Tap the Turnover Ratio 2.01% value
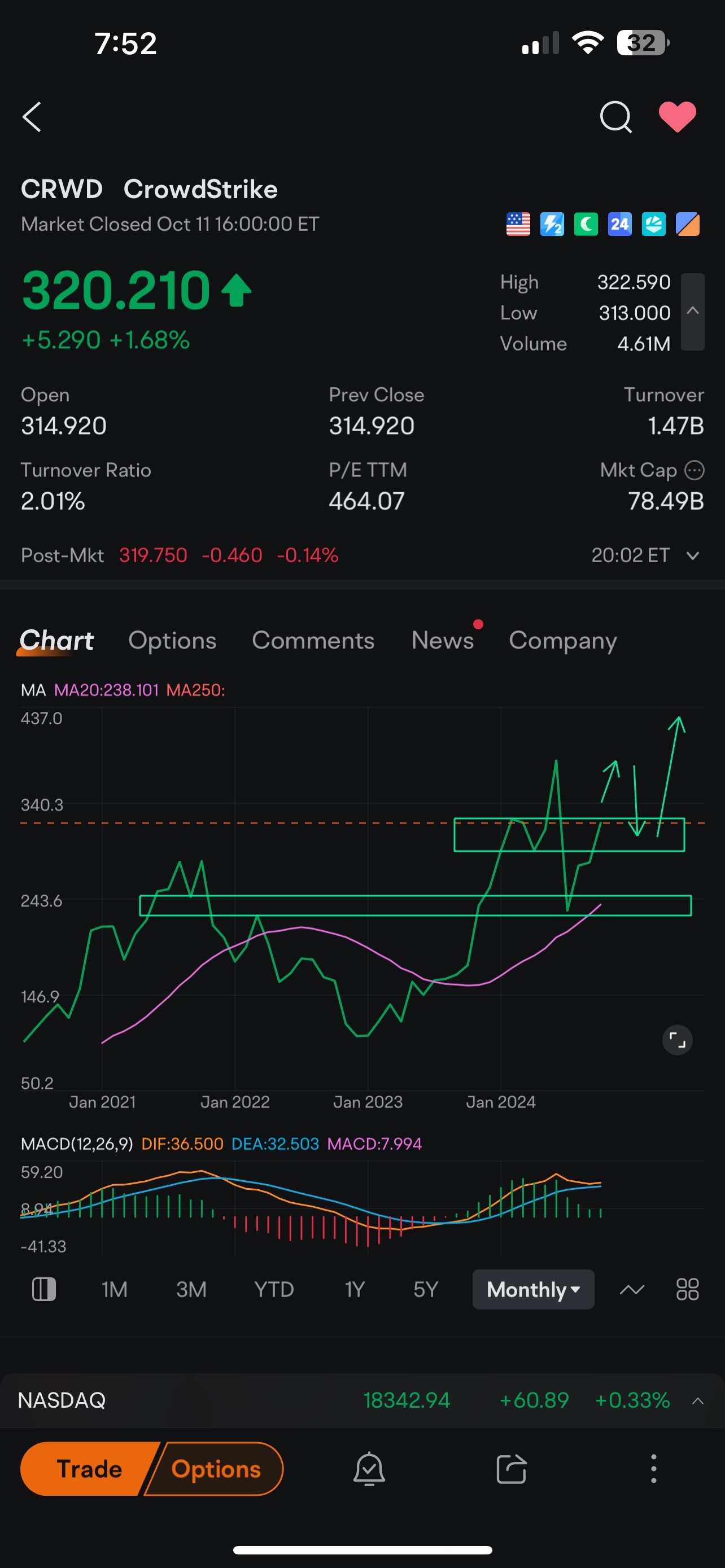Screen dimensions: 725x1568 53,501
